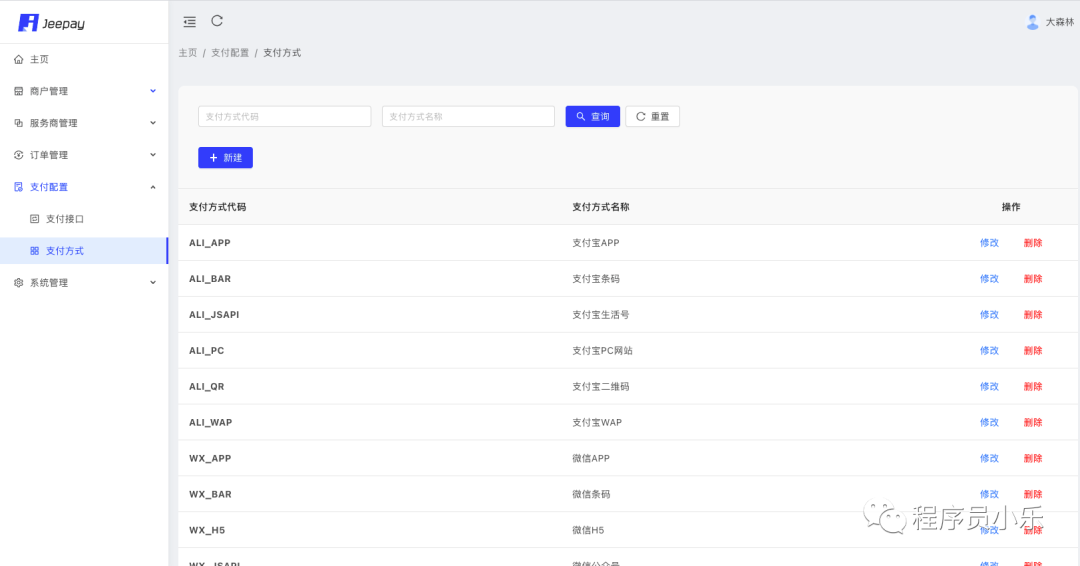This screenshot has height=566, width=1080.
Task: Click the 重置 reset button
Action: (652, 116)
